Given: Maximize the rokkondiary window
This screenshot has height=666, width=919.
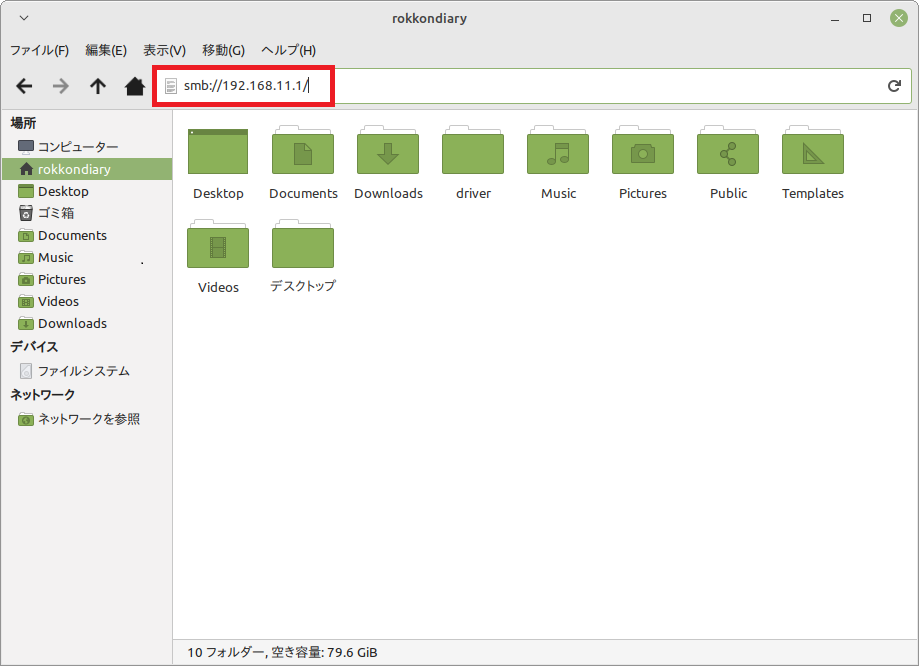Looking at the screenshot, I should point(867,18).
